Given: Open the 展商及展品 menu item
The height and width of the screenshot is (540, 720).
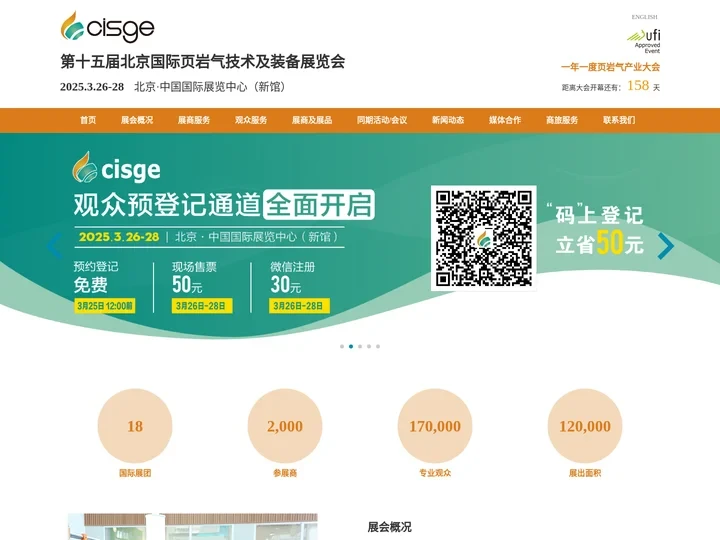Looking at the screenshot, I should [312, 120].
